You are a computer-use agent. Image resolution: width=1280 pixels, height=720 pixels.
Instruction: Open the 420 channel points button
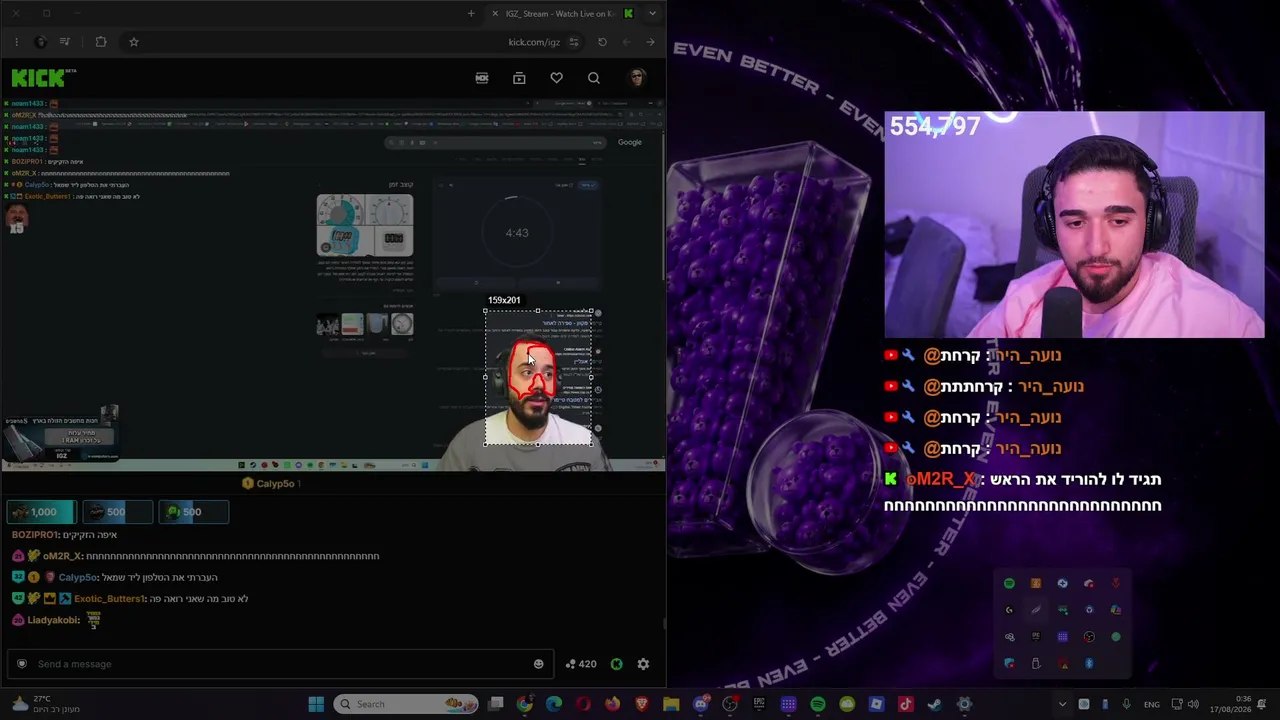click(x=581, y=664)
